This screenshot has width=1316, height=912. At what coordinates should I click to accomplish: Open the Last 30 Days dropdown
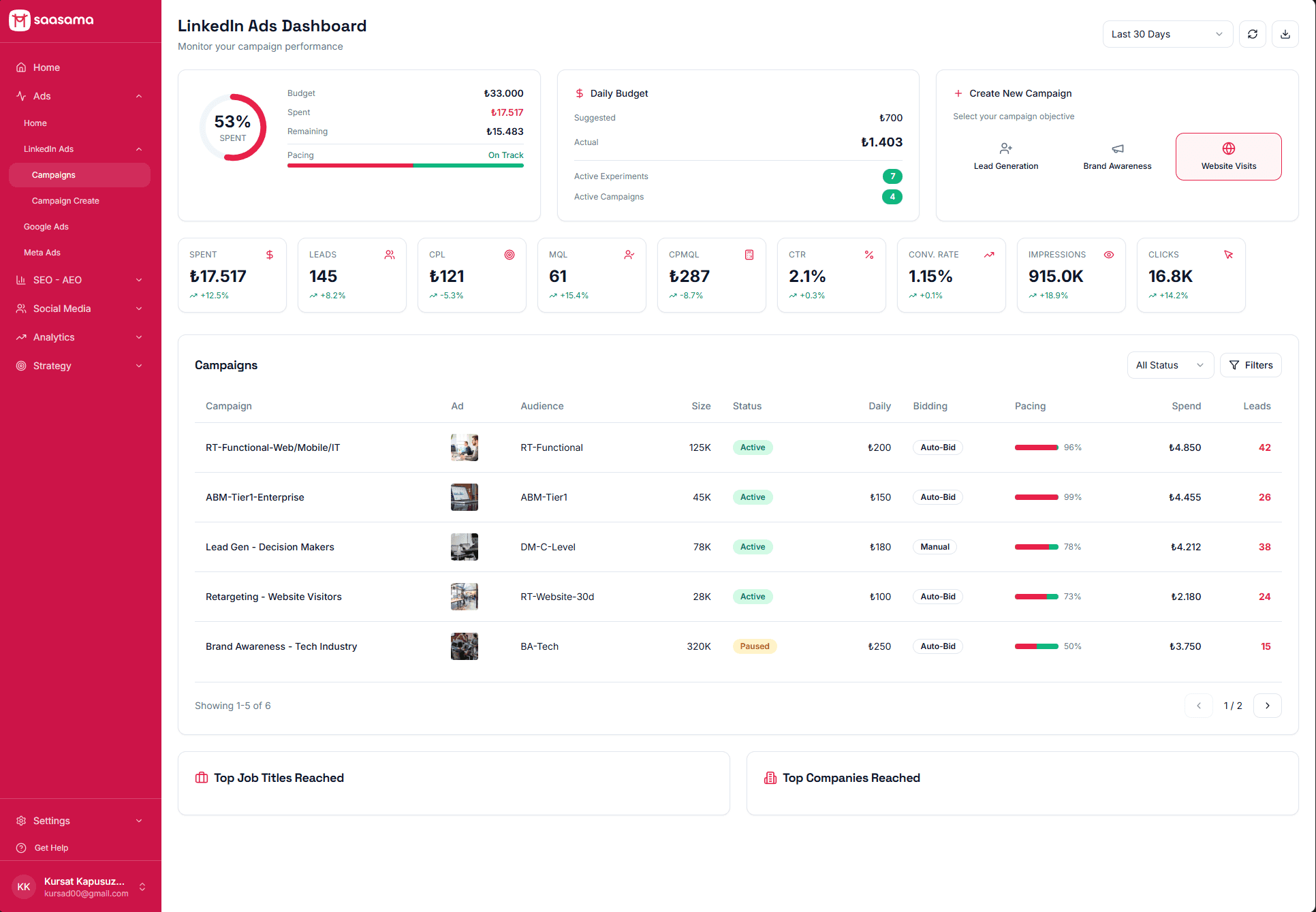[1168, 33]
